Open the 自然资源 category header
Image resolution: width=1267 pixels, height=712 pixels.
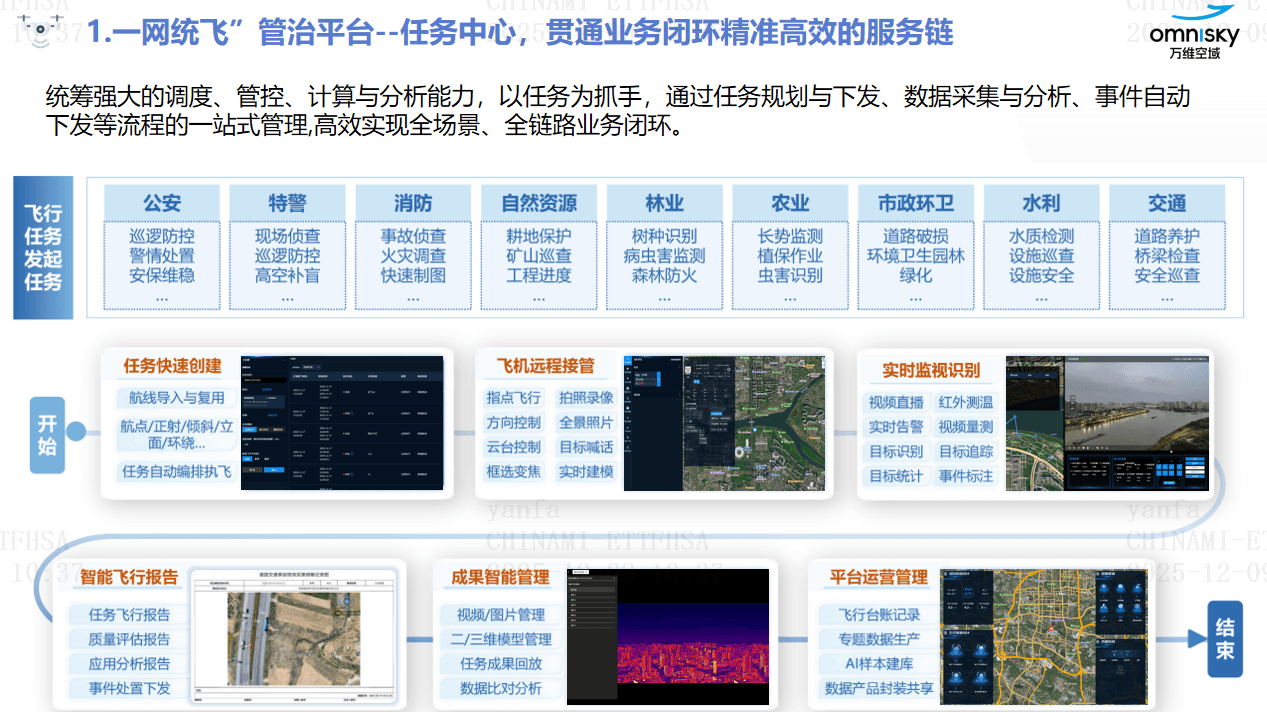539,203
